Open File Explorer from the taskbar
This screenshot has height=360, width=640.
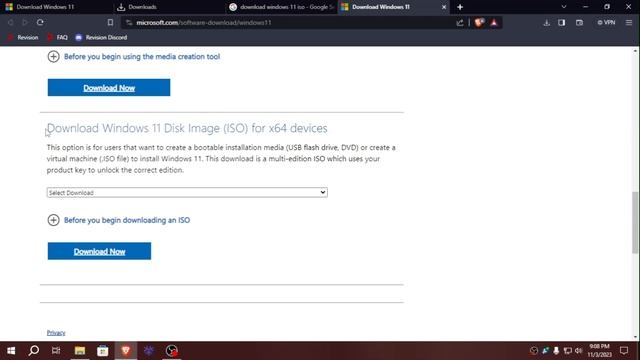tap(80, 351)
